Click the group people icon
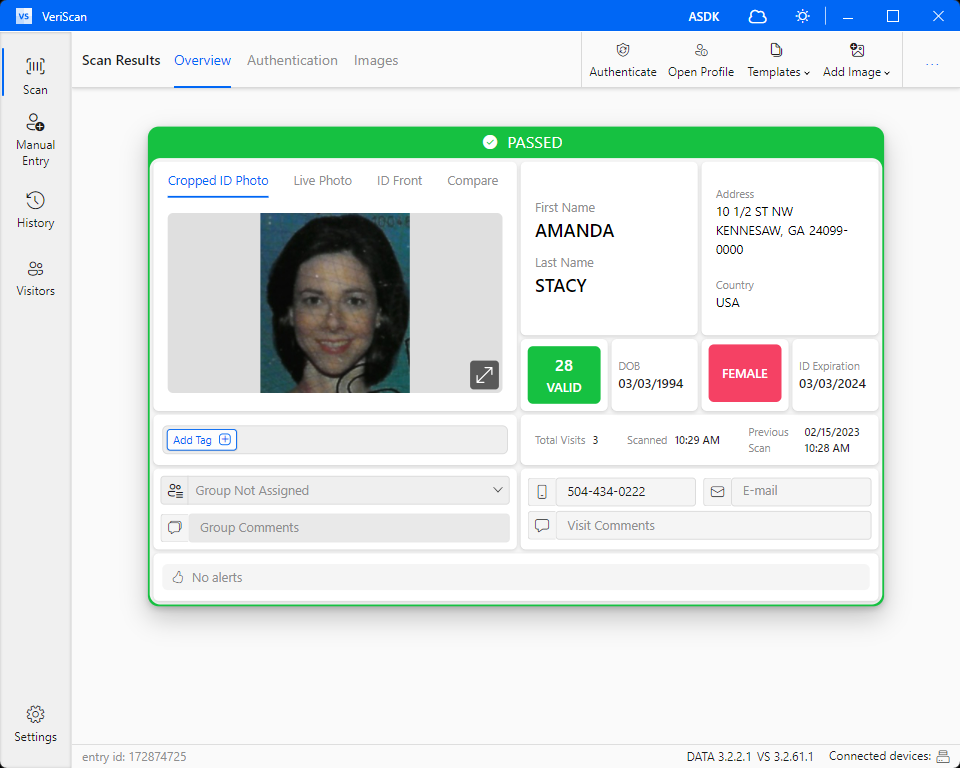Viewport: 960px width, 768px height. 175,491
